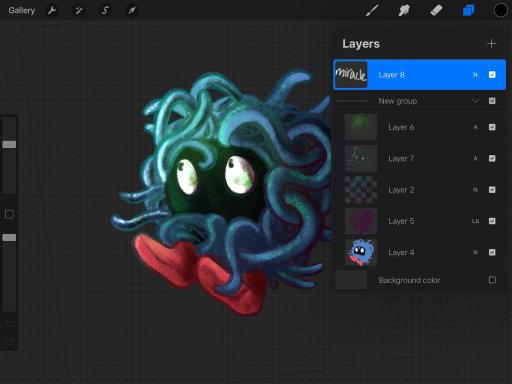Add a new layer with plus
Viewport: 512px width, 384px height.
coord(491,44)
